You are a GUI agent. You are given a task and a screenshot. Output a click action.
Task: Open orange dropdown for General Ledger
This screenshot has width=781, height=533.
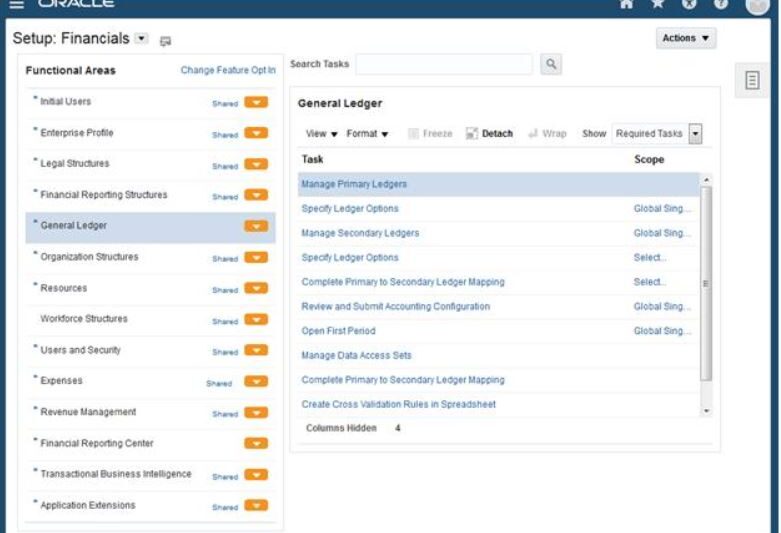(256, 226)
